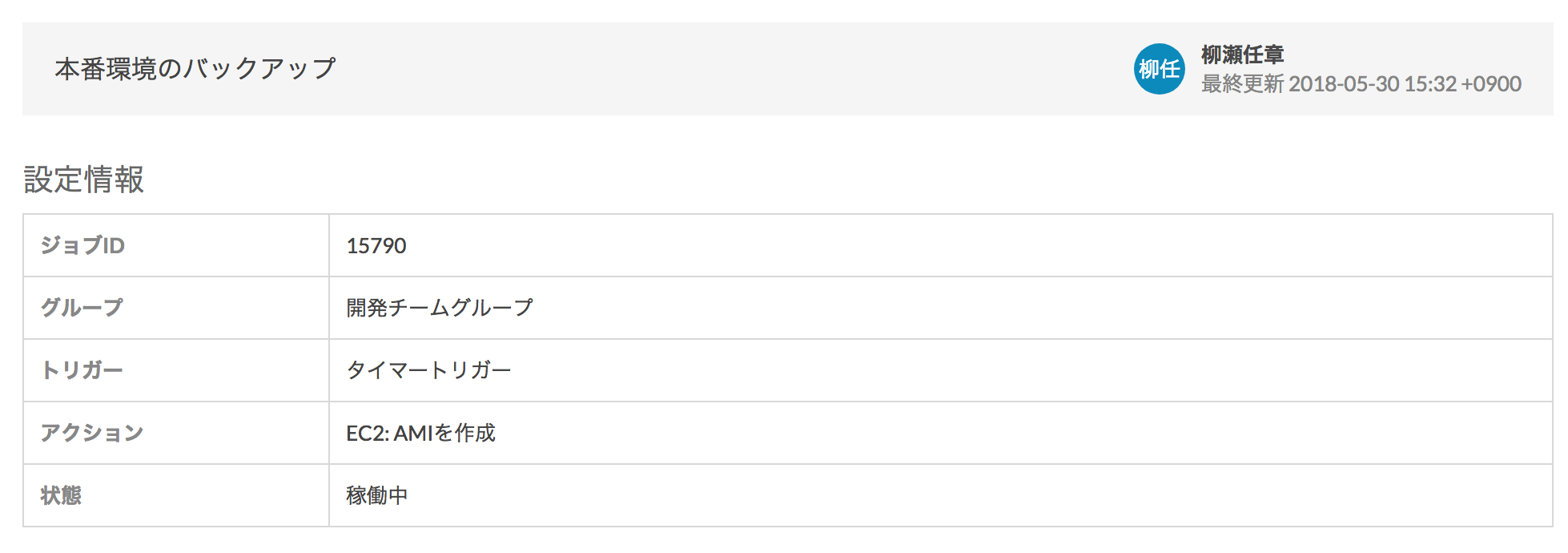Click empty area in the ジョブID value row
1568x553 pixels.
click(x=961, y=245)
